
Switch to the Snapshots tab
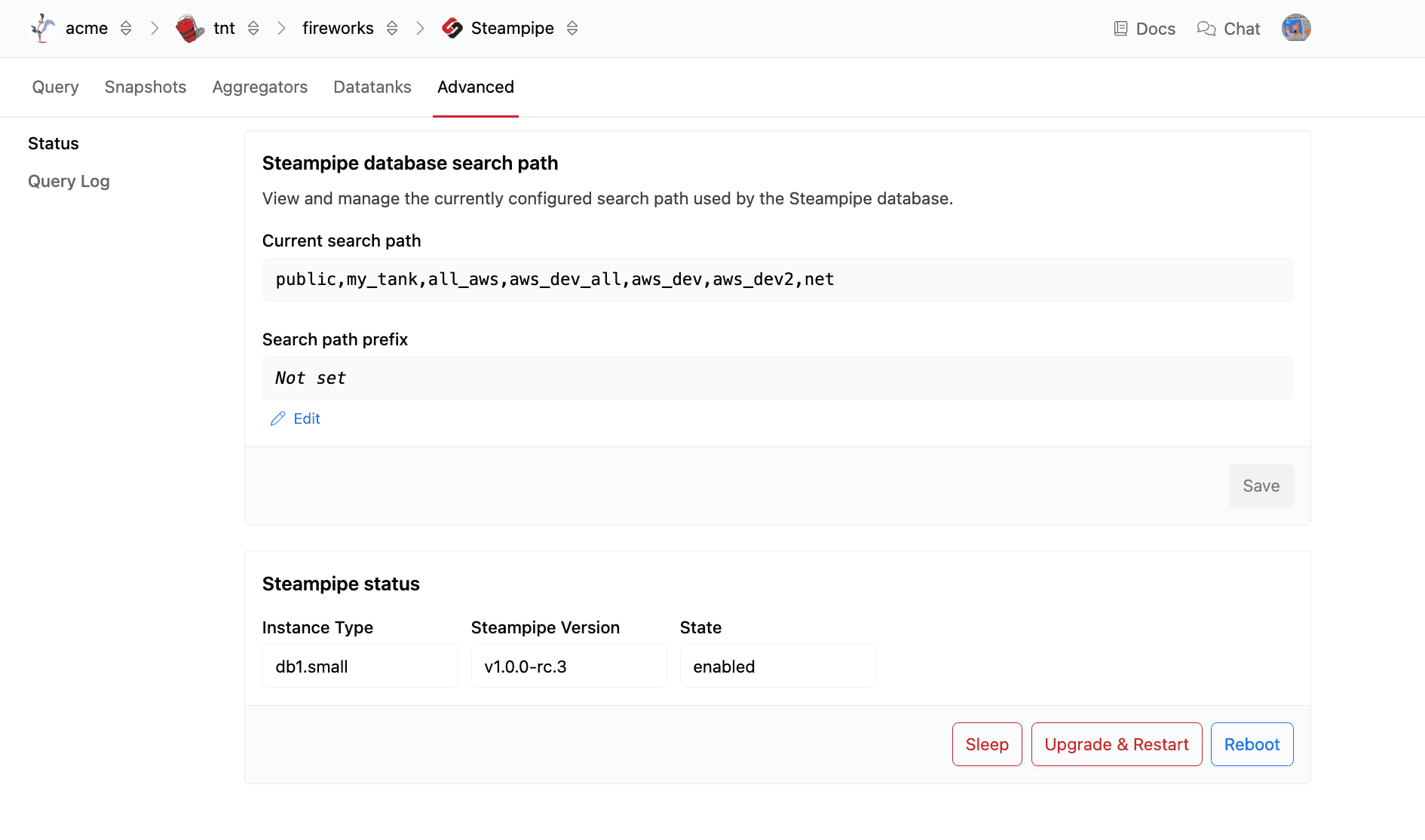click(146, 87)
